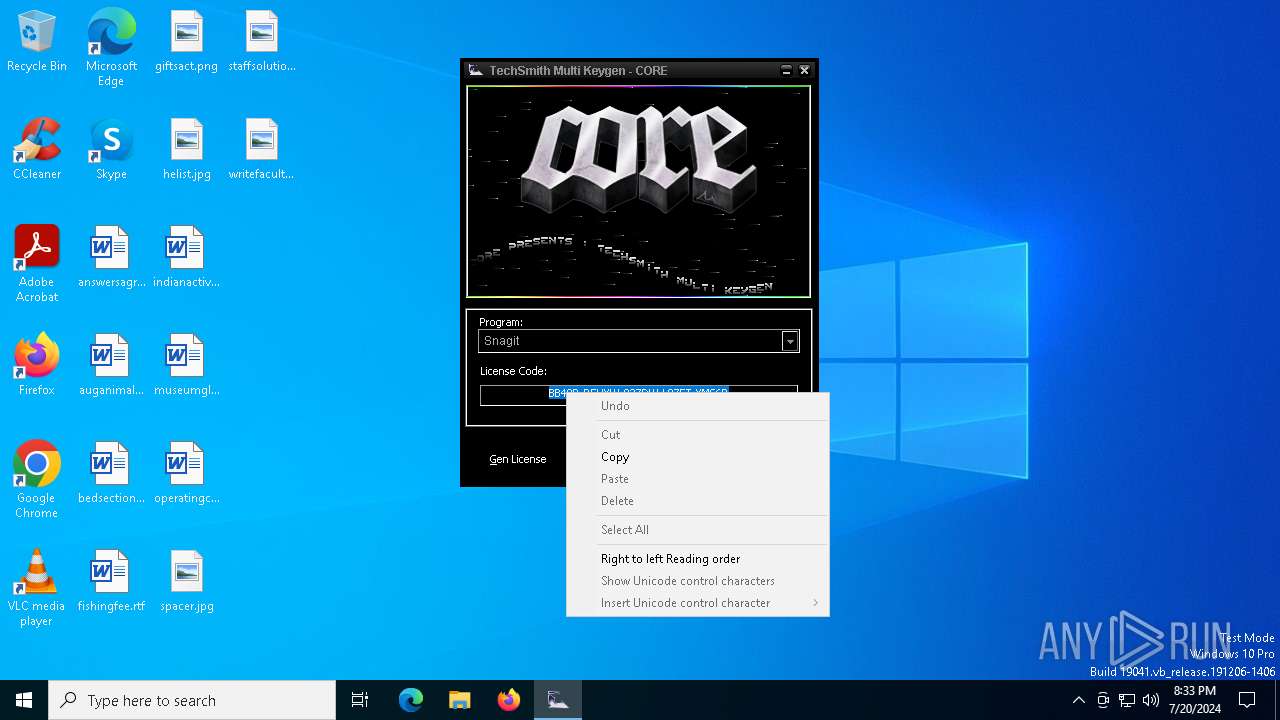Expand Insert Unicode control character submenu
The image size is (1280, 720).
pyautogui.click(x=697, y=603)
